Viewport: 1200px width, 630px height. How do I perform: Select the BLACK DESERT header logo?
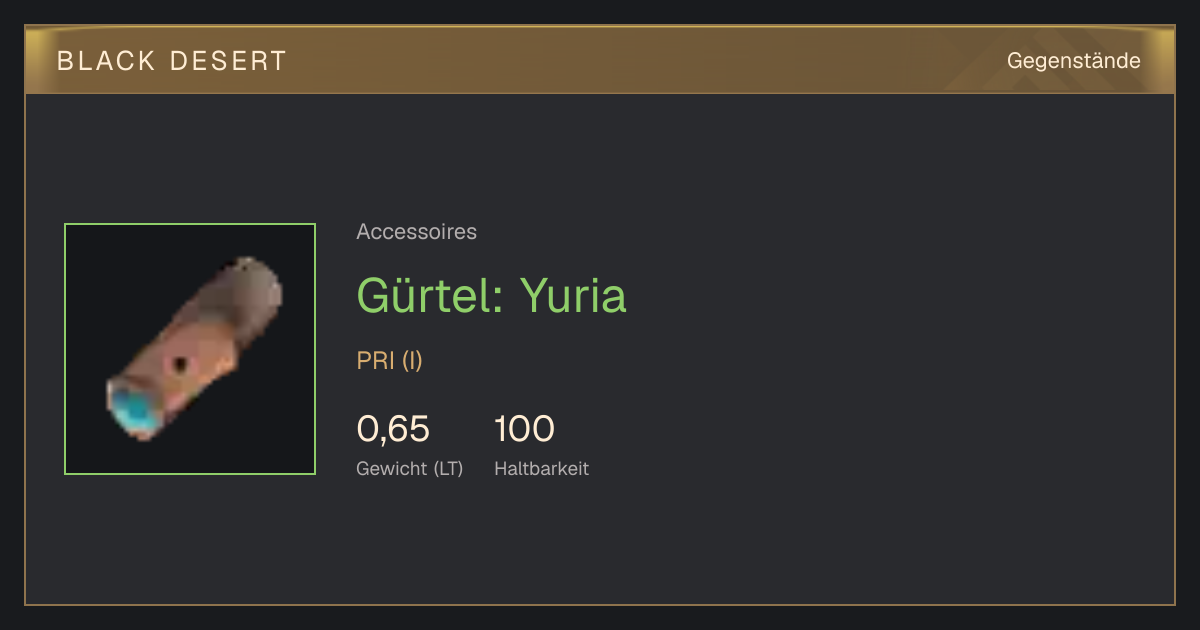coord(172,61)
